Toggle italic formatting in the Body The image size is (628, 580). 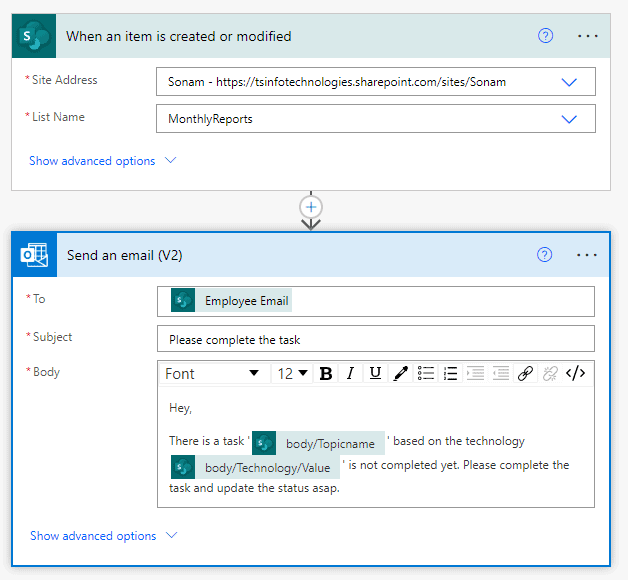pyautogui.click(x=350, y=374)
